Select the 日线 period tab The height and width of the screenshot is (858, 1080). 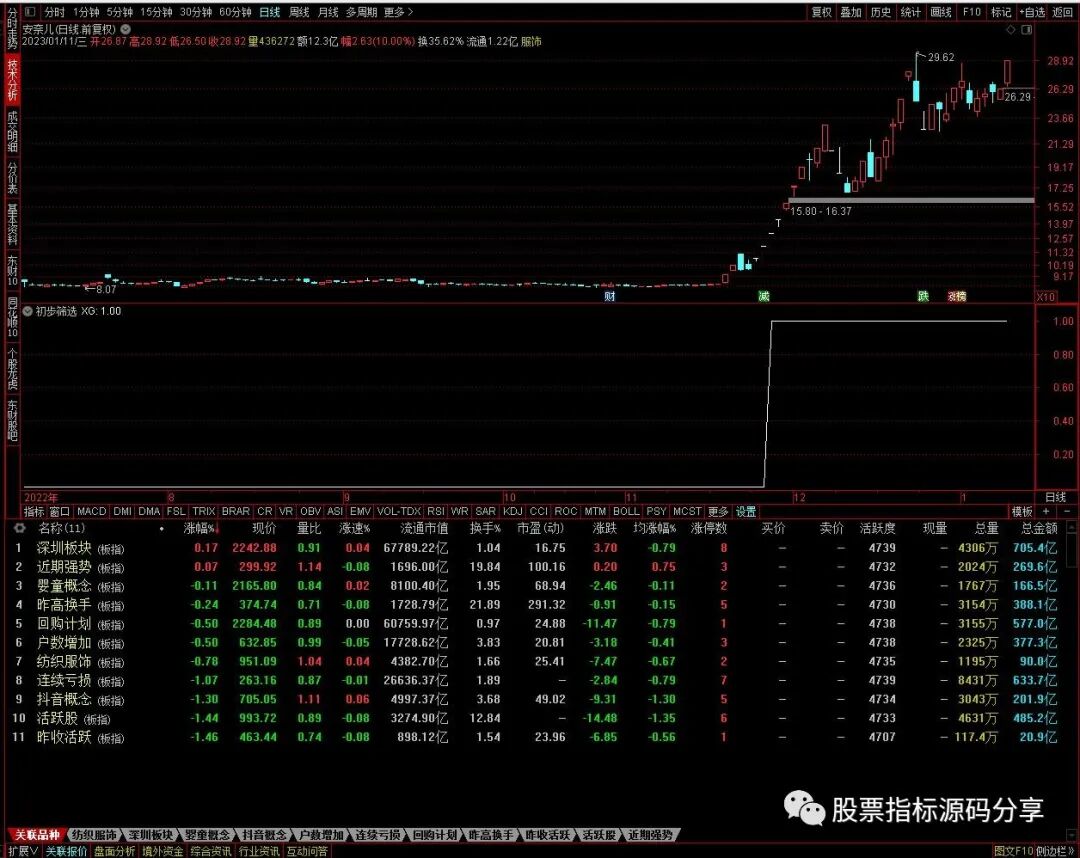click(269, 12)
